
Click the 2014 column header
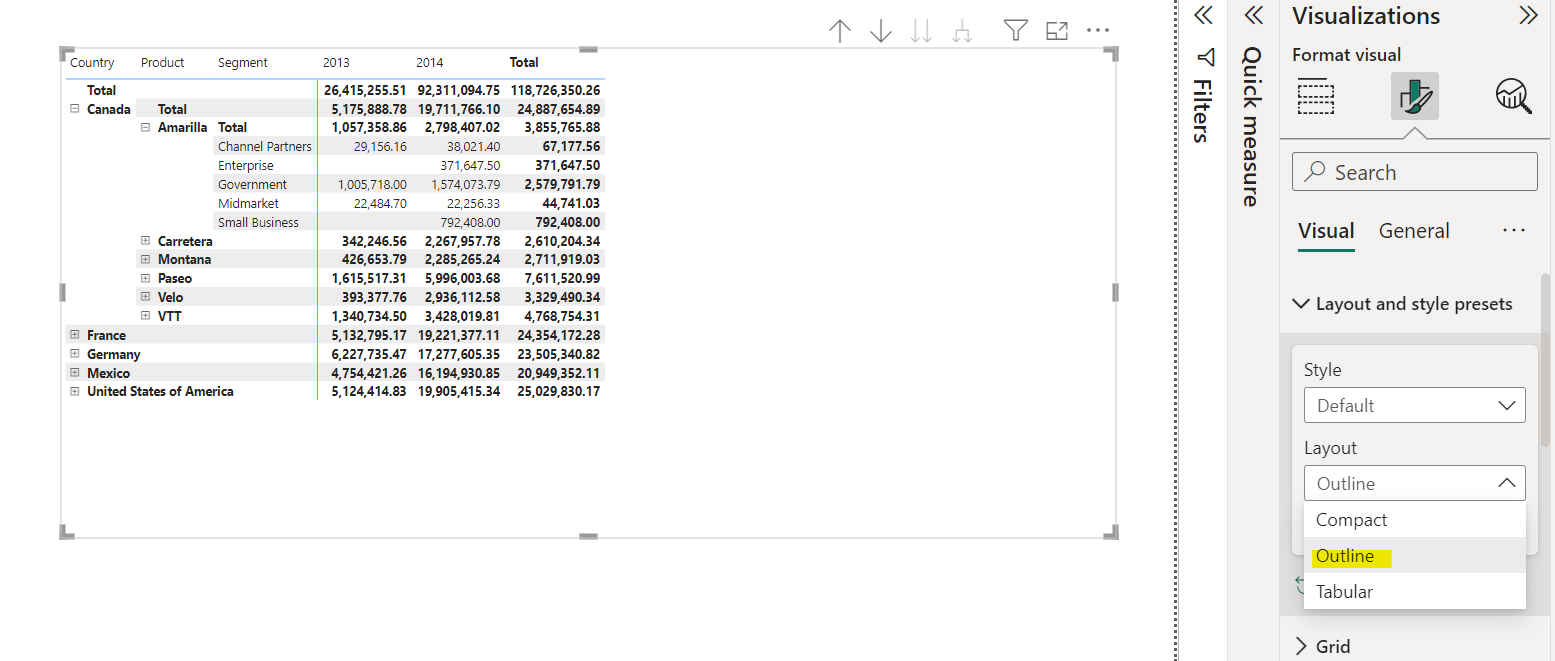point(430,63)
